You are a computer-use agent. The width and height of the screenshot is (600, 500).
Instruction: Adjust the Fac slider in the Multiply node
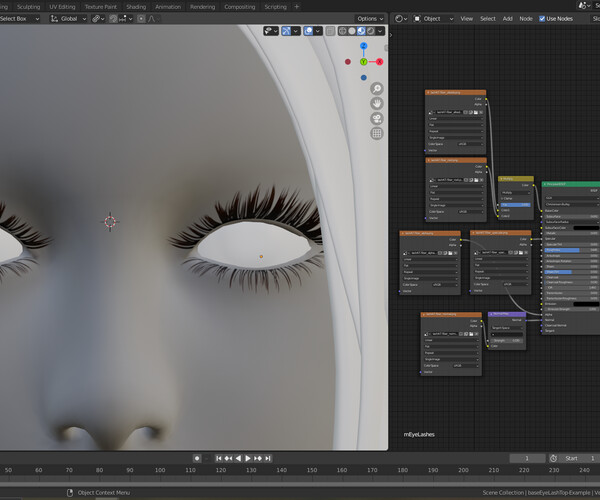click(x=516, y=205)
